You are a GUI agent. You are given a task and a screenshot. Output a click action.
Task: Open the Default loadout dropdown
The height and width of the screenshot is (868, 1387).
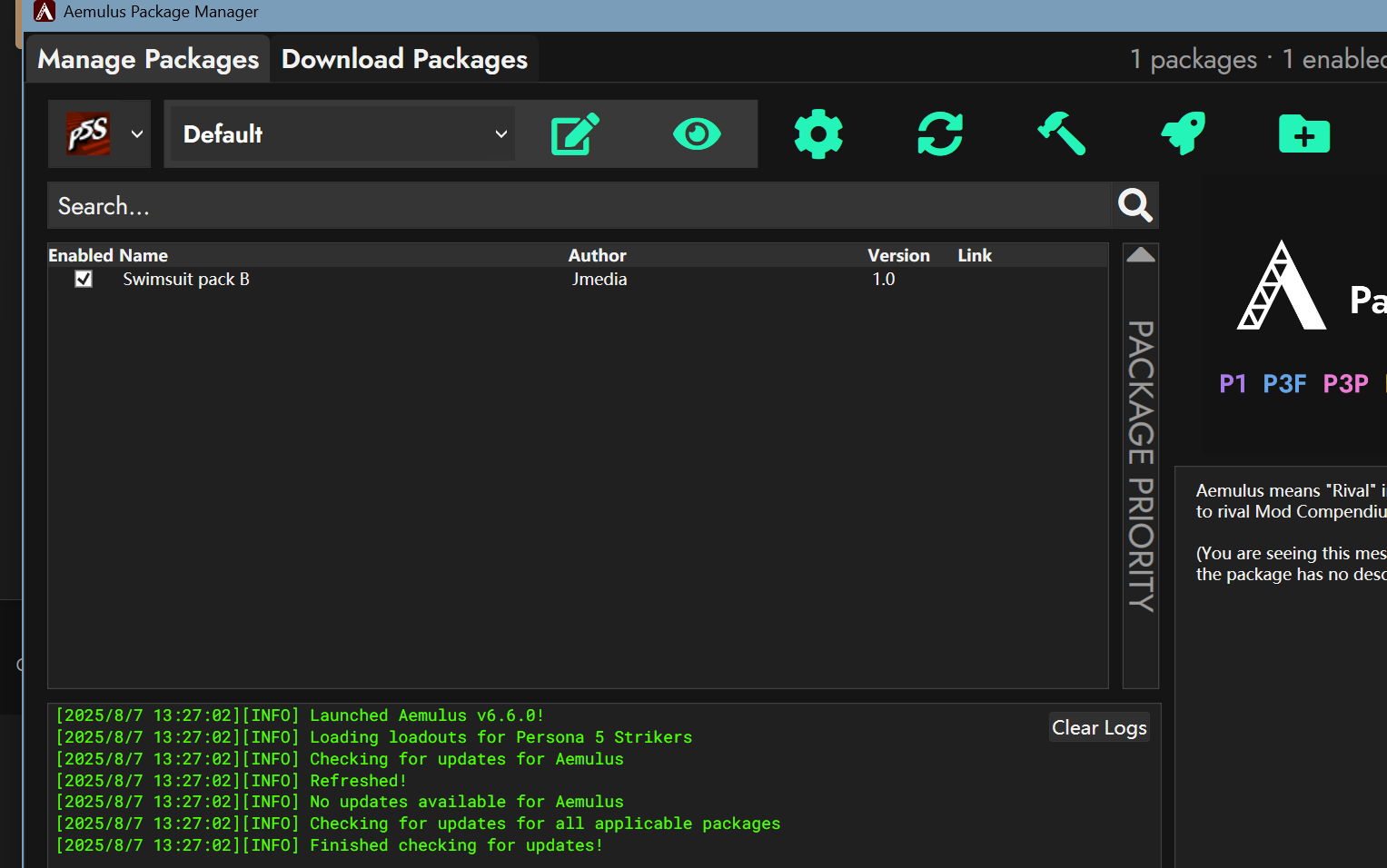coord(342,134)
